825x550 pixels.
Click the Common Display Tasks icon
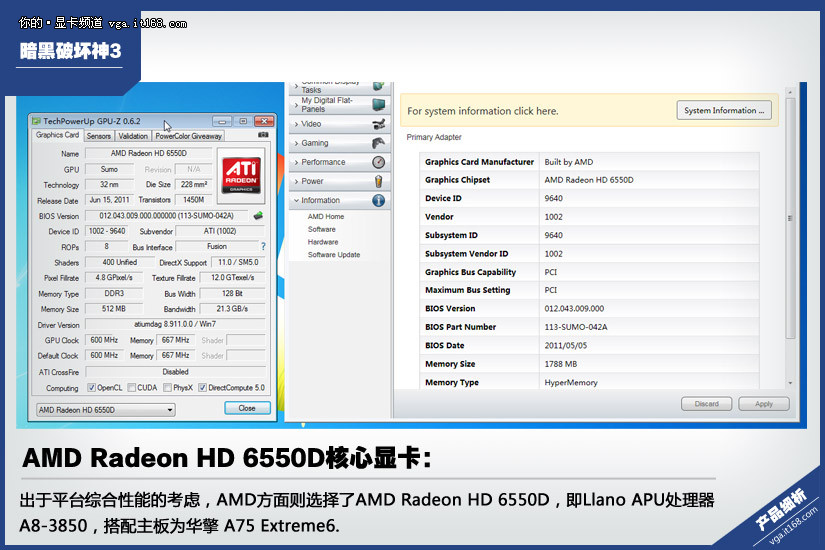[378, 85]
